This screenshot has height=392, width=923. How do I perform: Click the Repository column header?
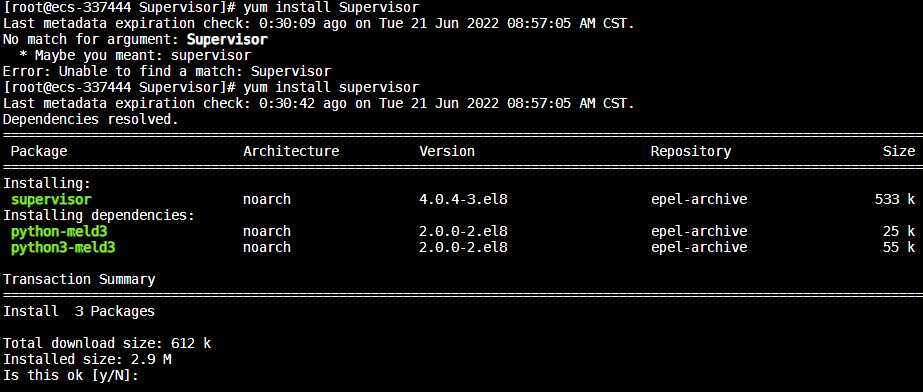click(x=691, y=151)
